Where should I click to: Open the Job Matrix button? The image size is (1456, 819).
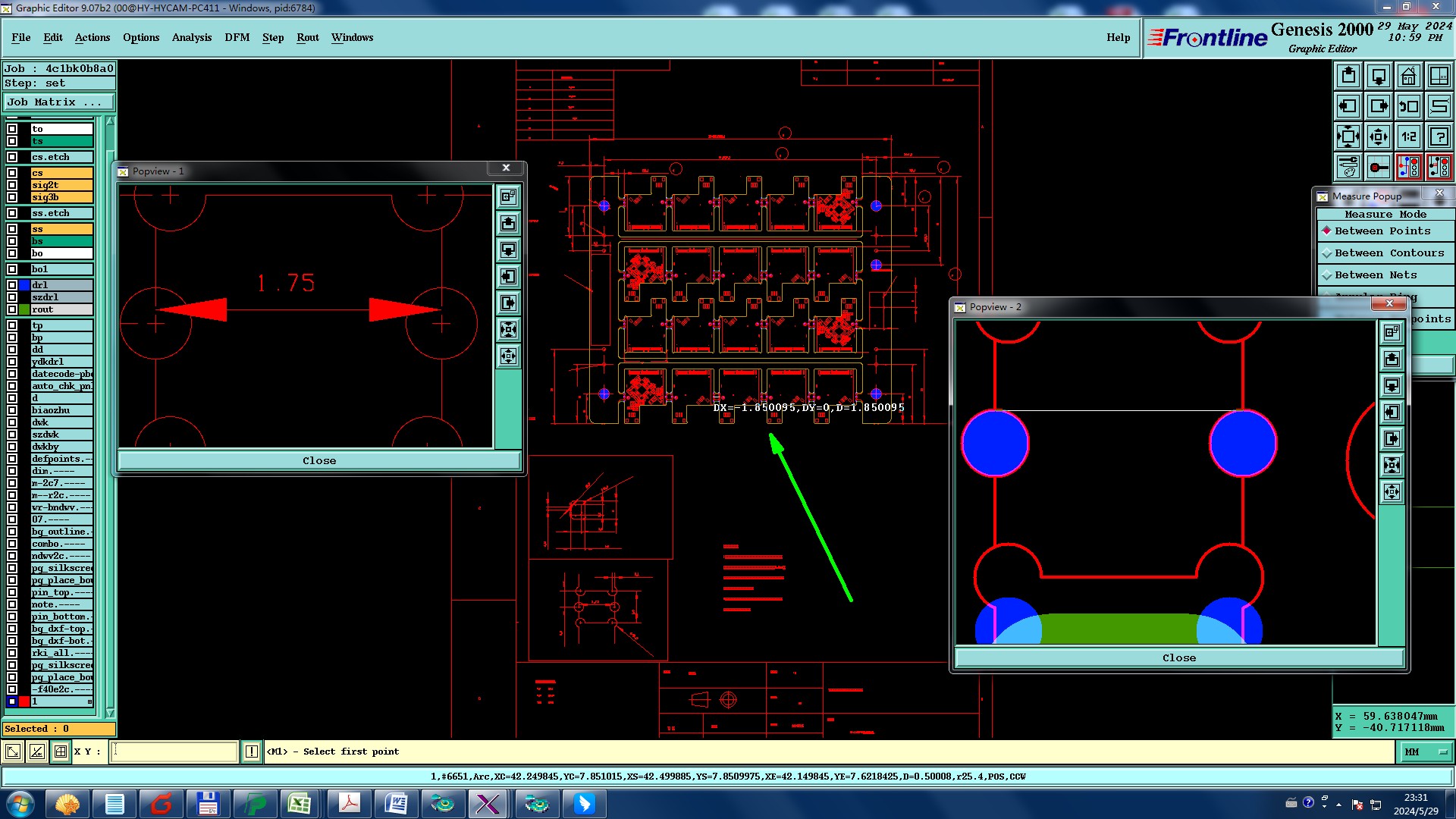[59, 102]
